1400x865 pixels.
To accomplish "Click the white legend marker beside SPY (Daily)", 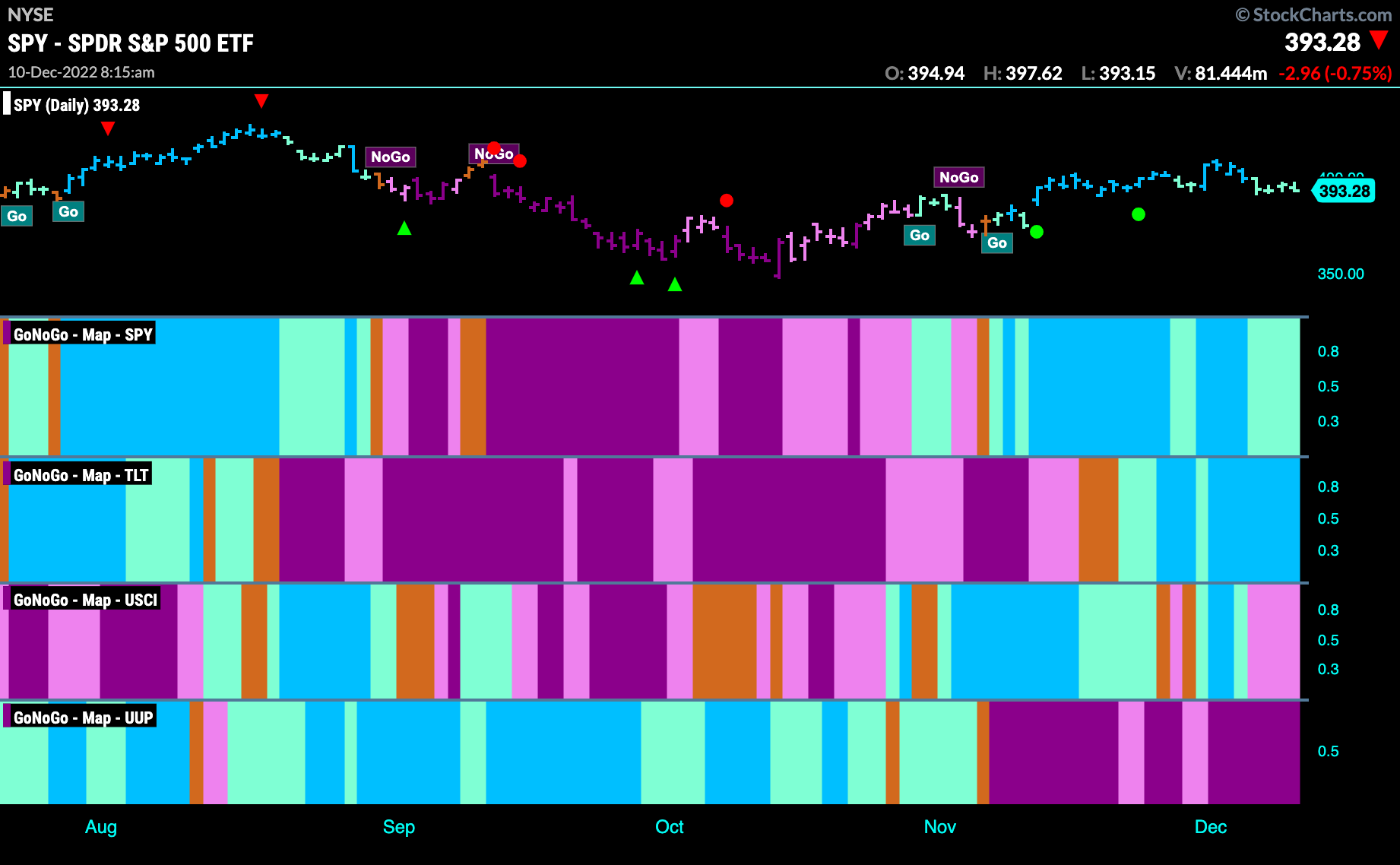I will coord(7,104).
